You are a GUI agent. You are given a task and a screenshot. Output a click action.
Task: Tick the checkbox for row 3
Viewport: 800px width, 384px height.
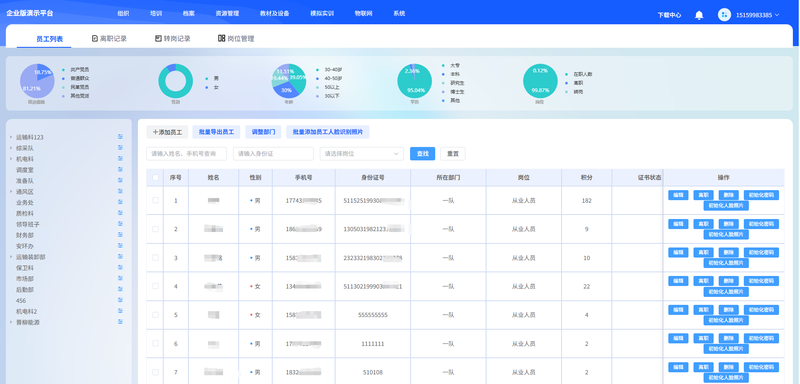pos(155,258)
